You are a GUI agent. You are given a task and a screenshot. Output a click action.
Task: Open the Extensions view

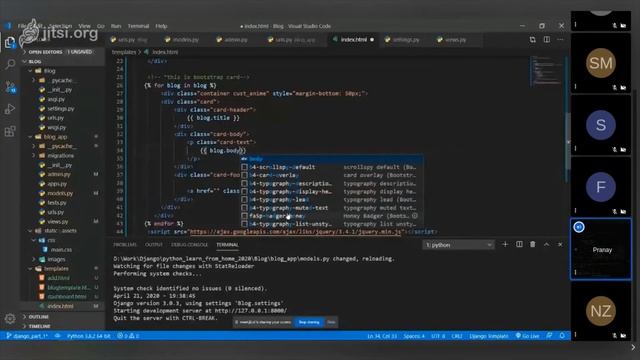10,131
